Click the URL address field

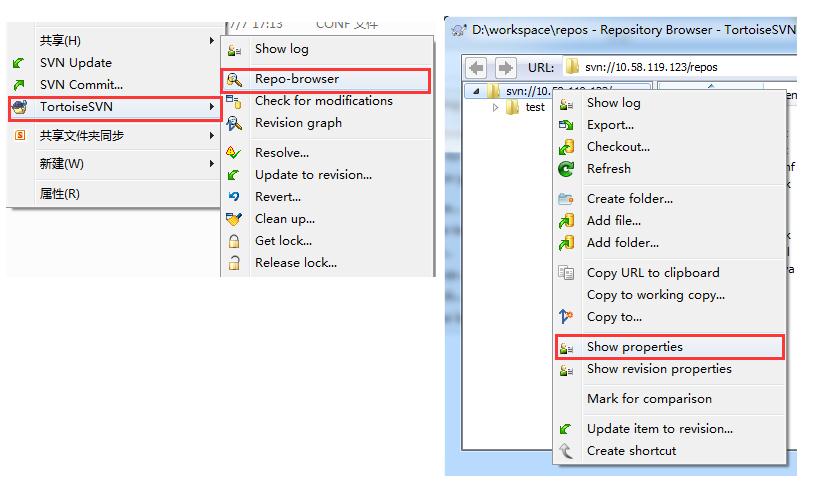[x=679, y=67]
